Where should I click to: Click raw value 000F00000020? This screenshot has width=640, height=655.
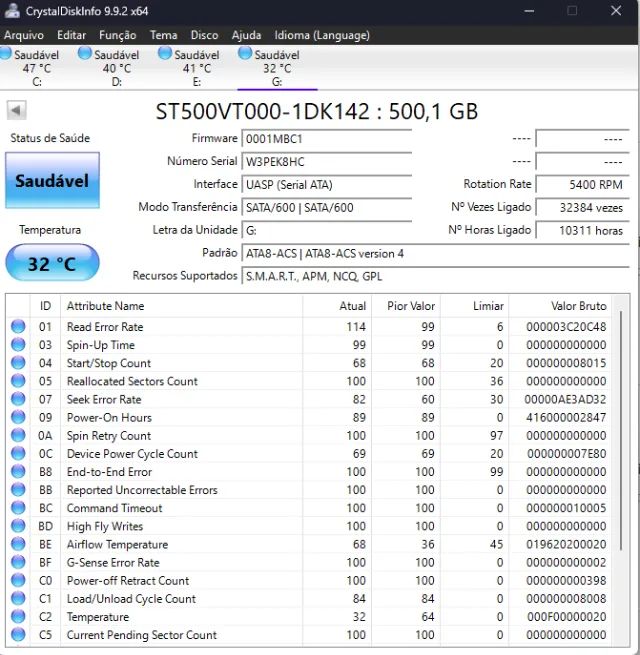tap(566, 617)
